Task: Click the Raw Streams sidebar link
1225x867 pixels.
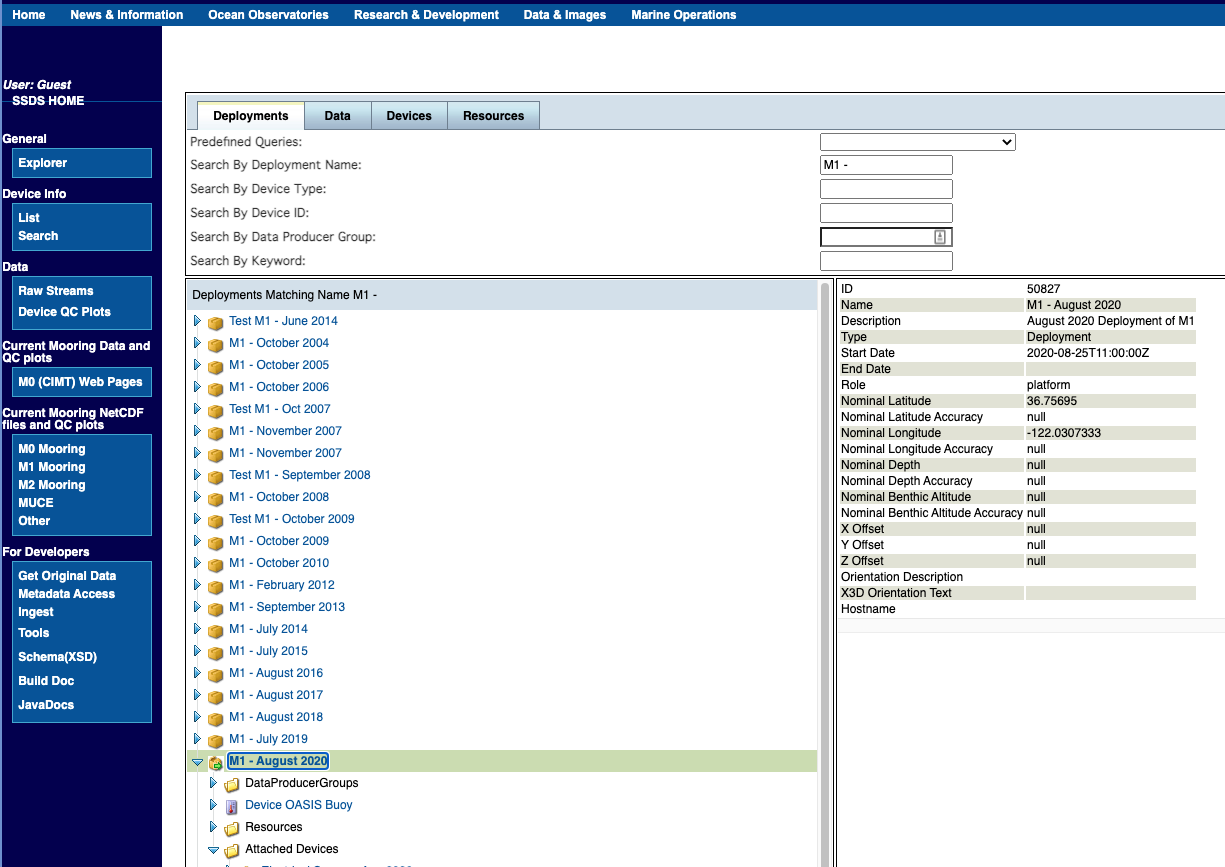Action: [56, 291]
